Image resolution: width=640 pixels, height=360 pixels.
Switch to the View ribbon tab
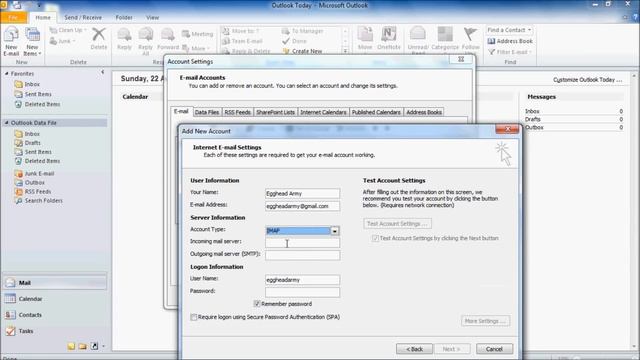click(x=152, y=18)
